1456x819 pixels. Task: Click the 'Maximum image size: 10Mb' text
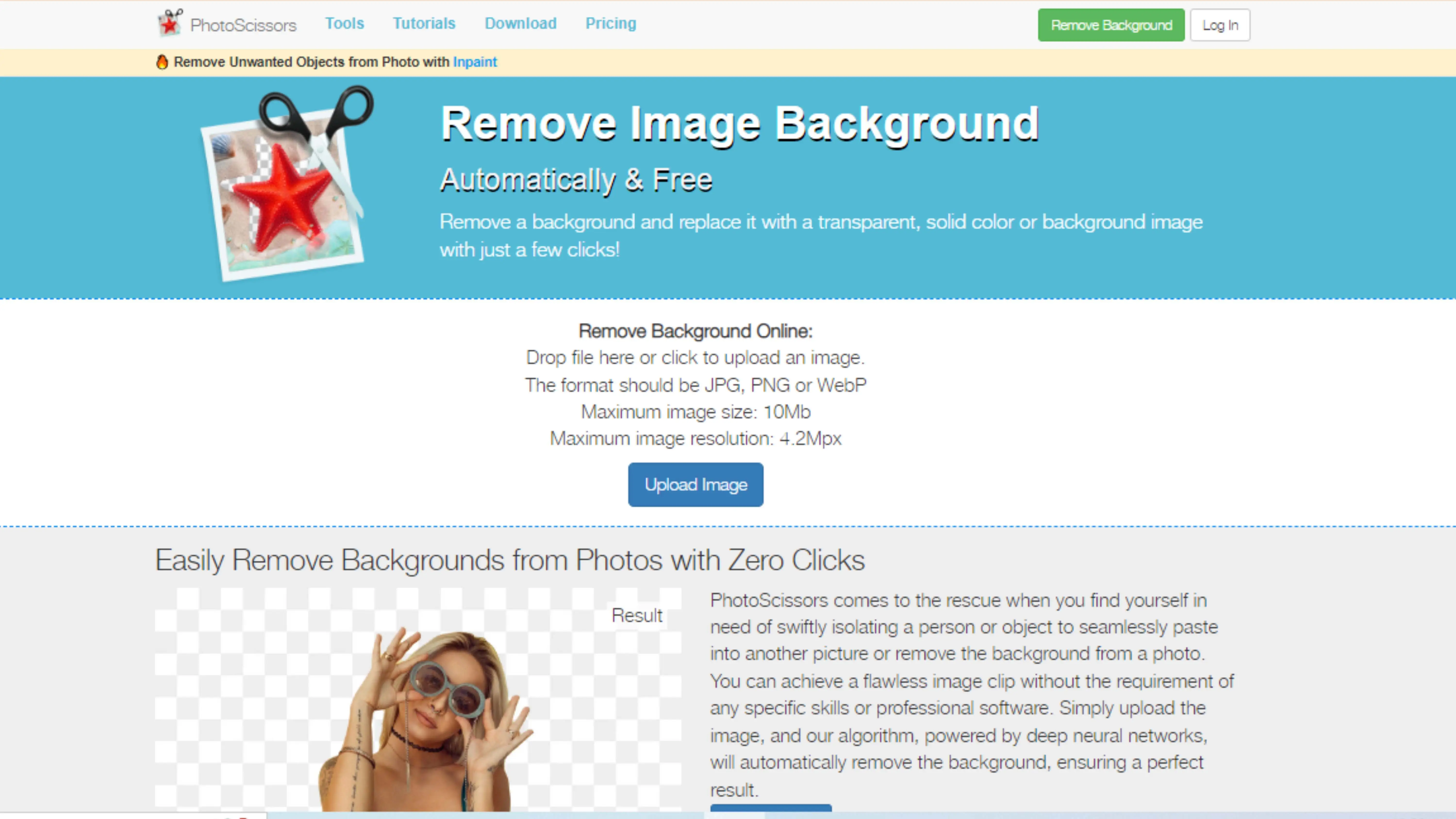pyautogui.click(x=696, y=412)
